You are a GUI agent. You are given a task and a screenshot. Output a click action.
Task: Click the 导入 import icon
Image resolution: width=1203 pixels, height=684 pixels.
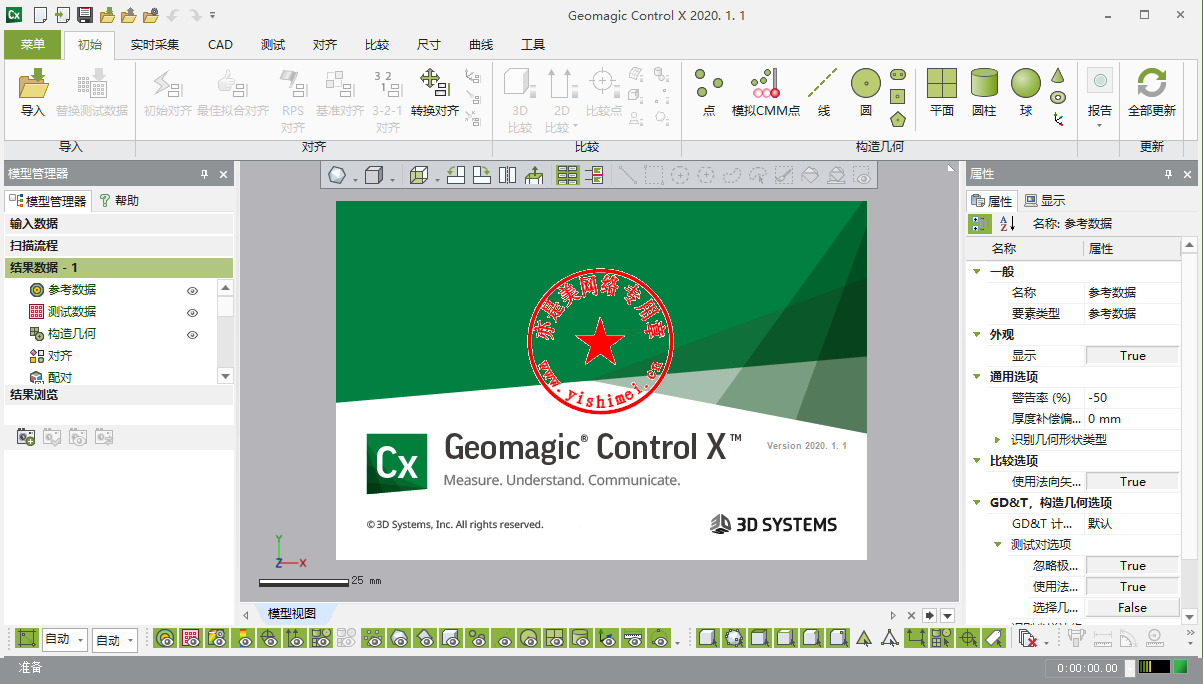pyautogui.click(x=33, y=83)
